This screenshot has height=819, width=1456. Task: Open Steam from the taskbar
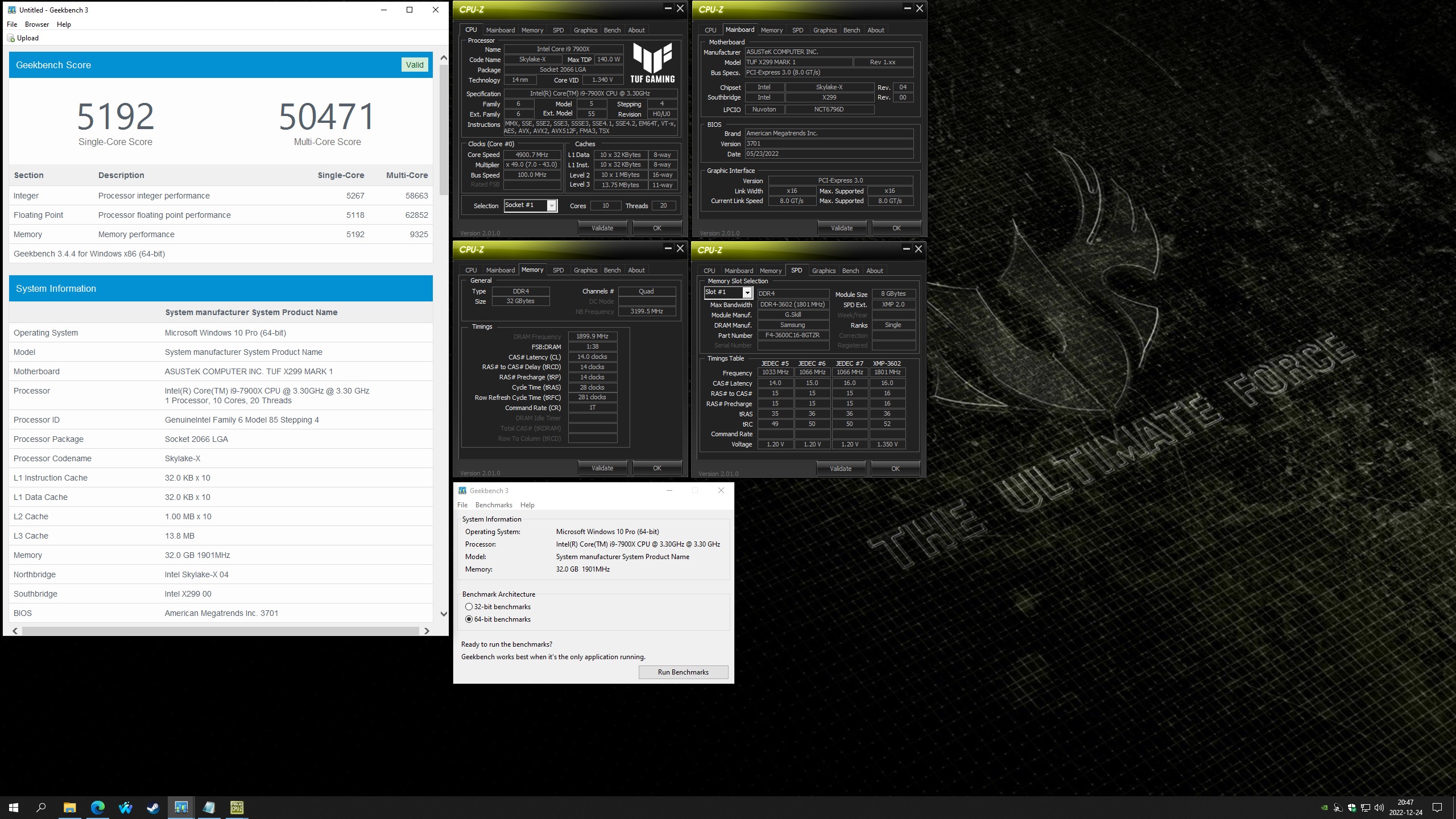(153, 807)
